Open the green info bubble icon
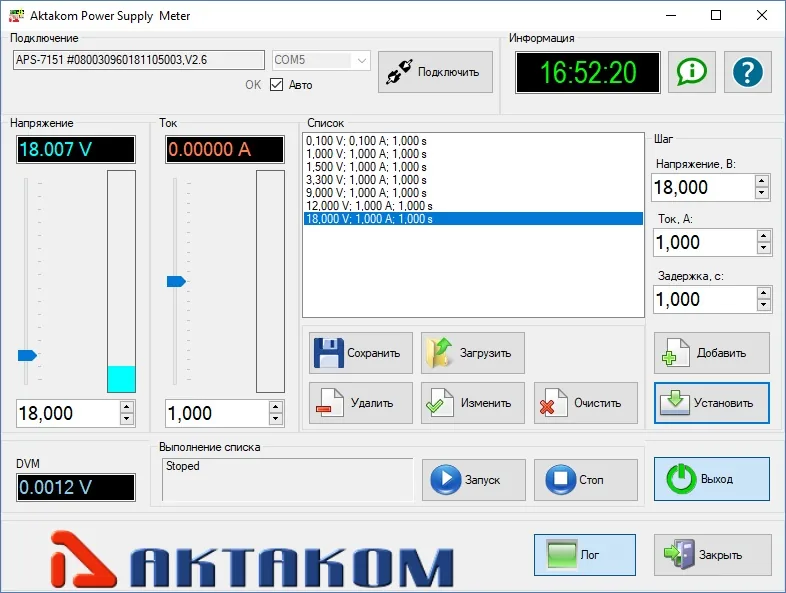The height and width of the screenshot is (593, 786). 692,72
